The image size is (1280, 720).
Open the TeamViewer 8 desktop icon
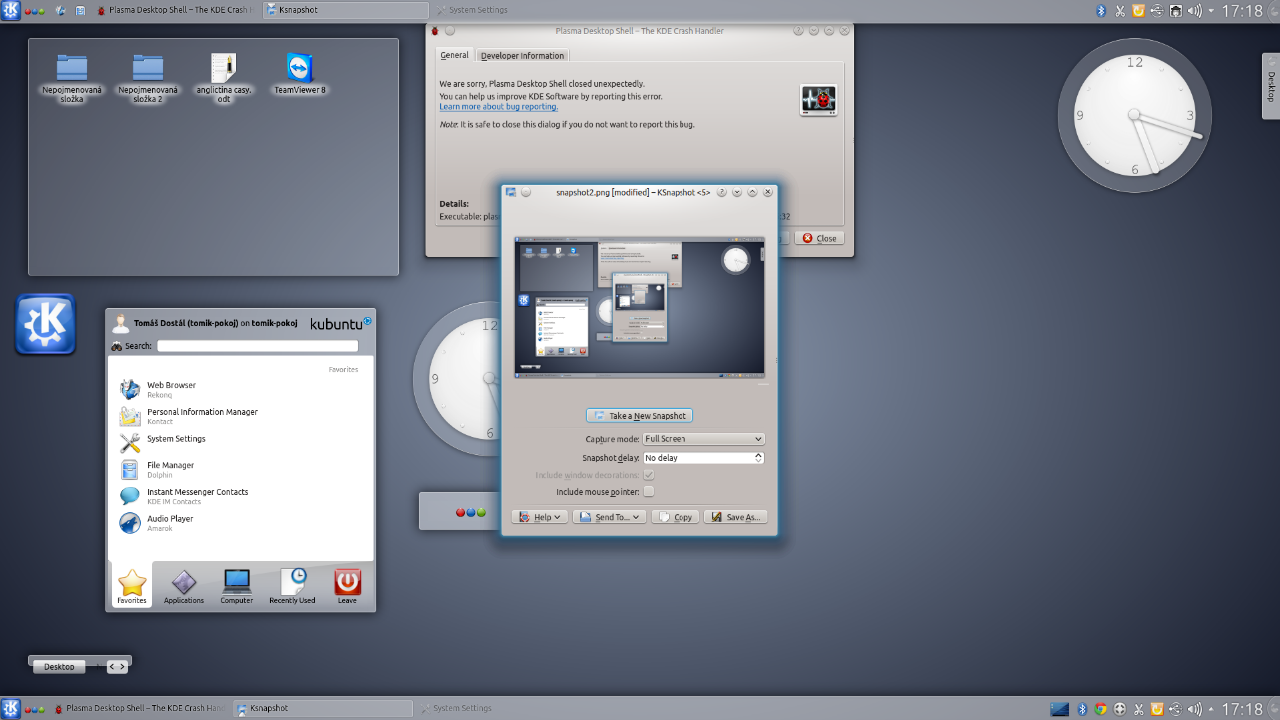(x=300, y=69)
